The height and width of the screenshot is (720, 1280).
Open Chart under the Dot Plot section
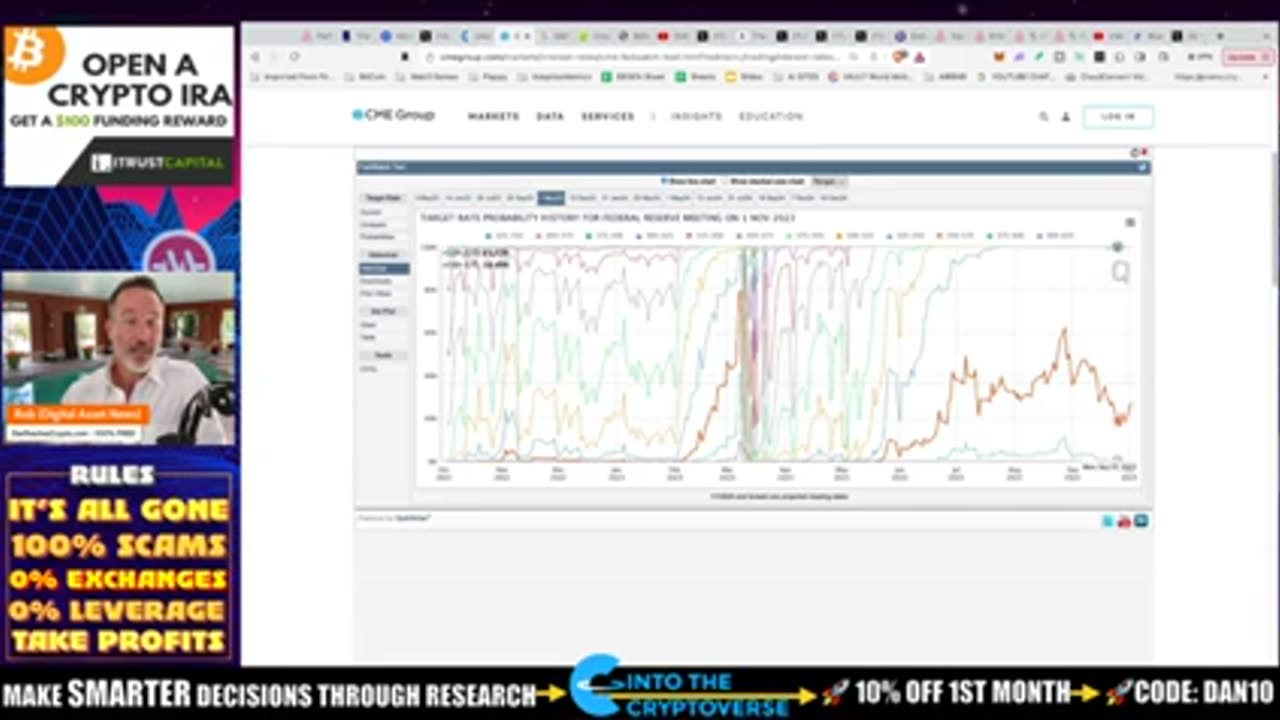(x=368, y=324)
